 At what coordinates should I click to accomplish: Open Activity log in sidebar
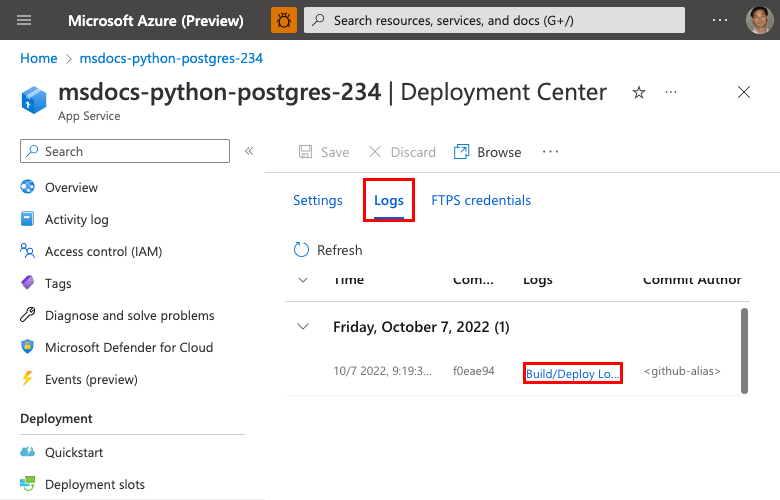(76, 219)
